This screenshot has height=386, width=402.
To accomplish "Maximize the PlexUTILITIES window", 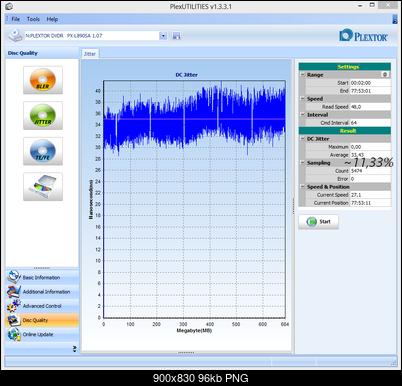I will 372,5.
